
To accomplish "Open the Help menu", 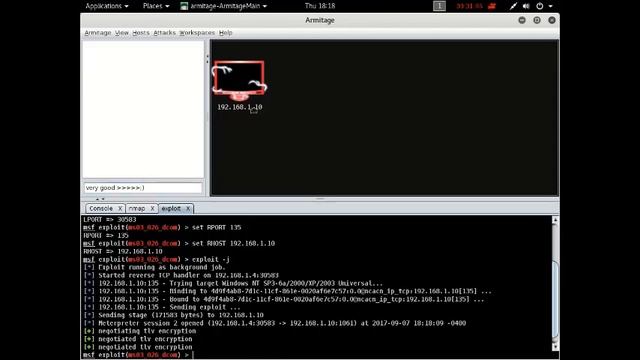I will tap(225, 33).
